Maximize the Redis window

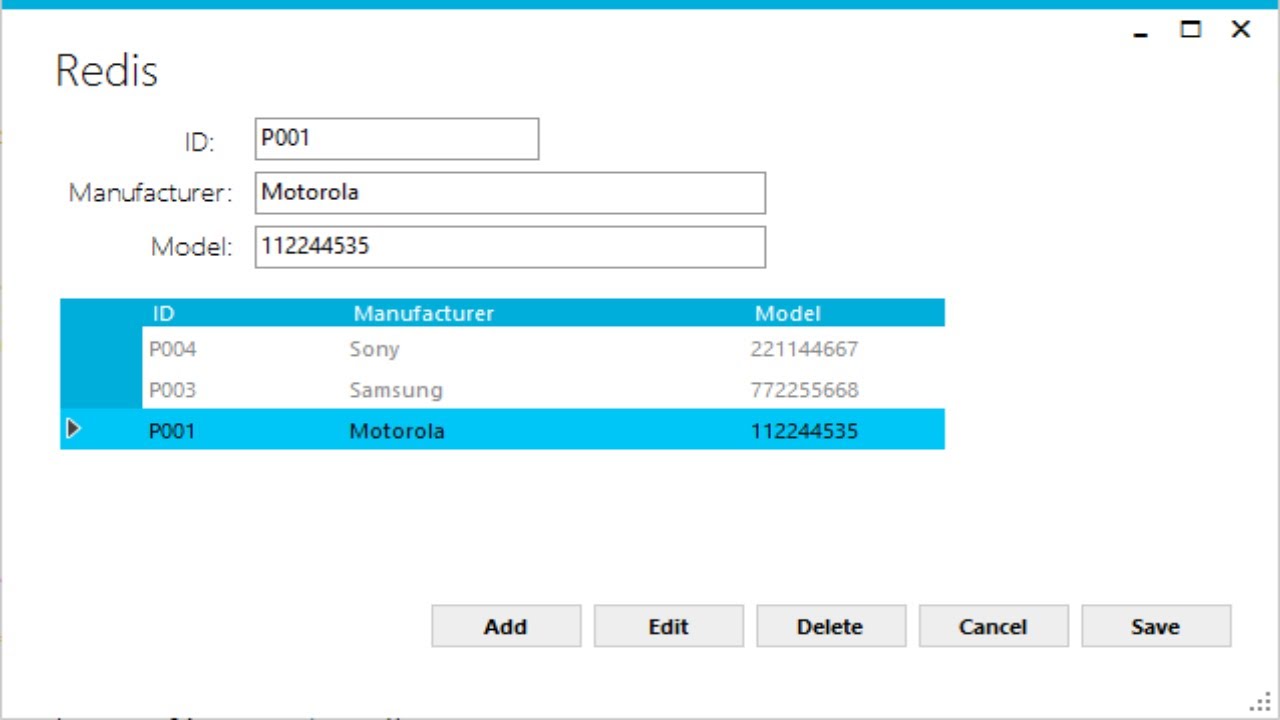1190,30
